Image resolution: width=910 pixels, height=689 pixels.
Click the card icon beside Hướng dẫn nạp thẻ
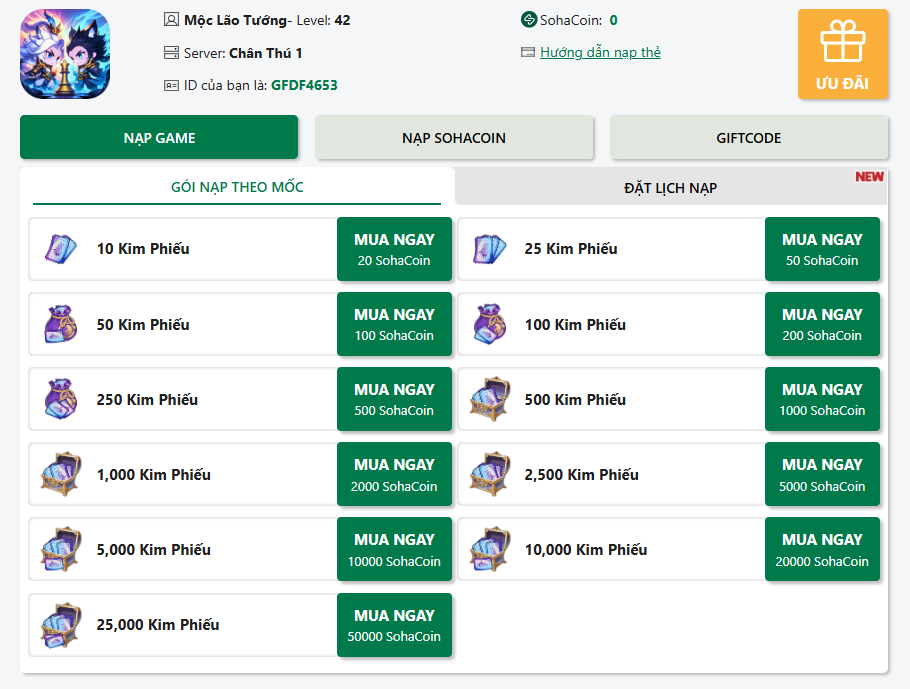click(528, 53)
